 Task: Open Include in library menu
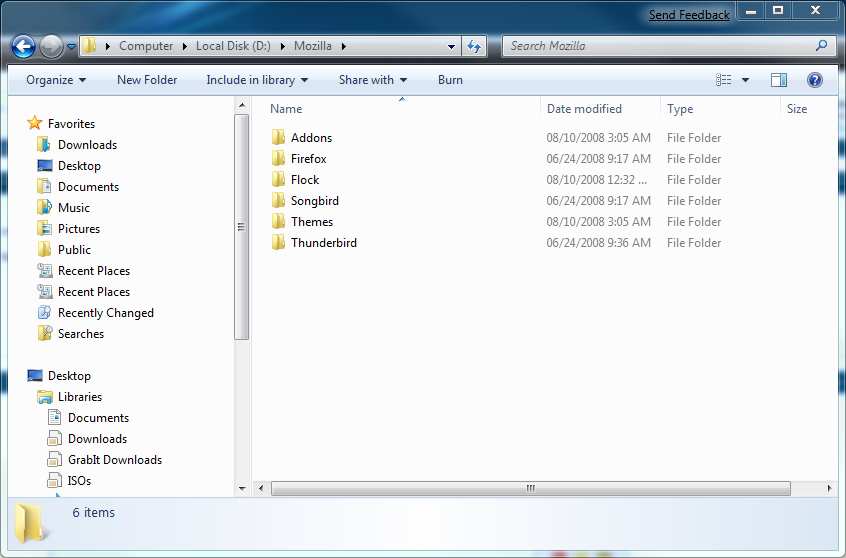click(257, 80)
